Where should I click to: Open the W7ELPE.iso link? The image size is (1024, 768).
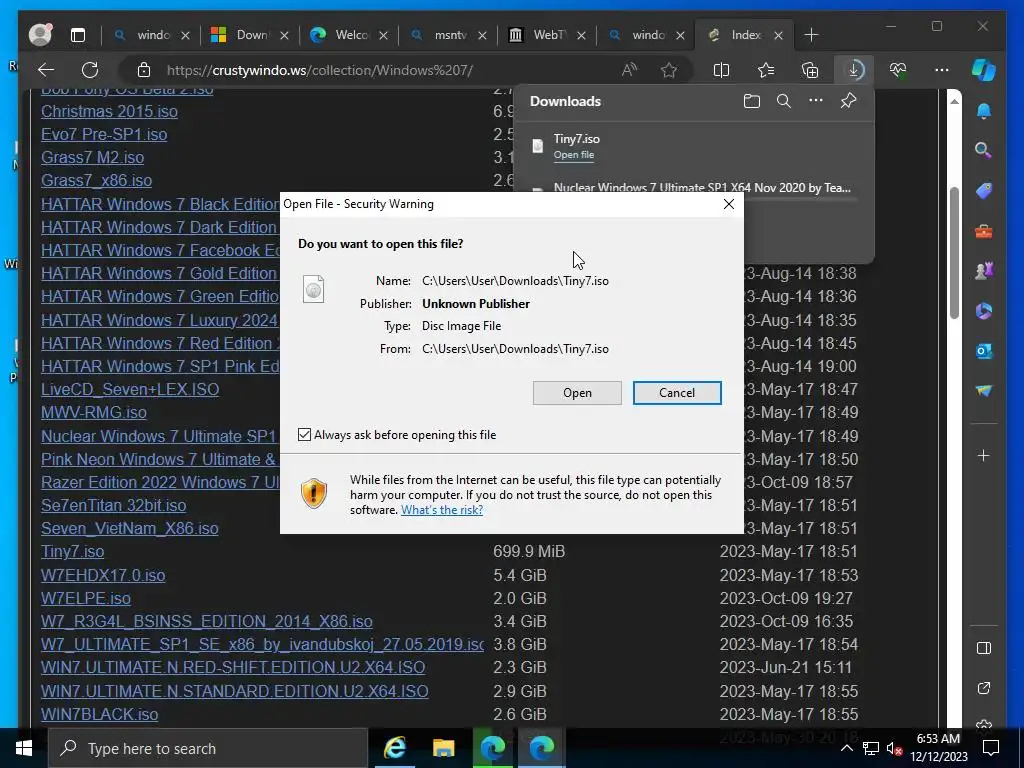click(86, 598)
